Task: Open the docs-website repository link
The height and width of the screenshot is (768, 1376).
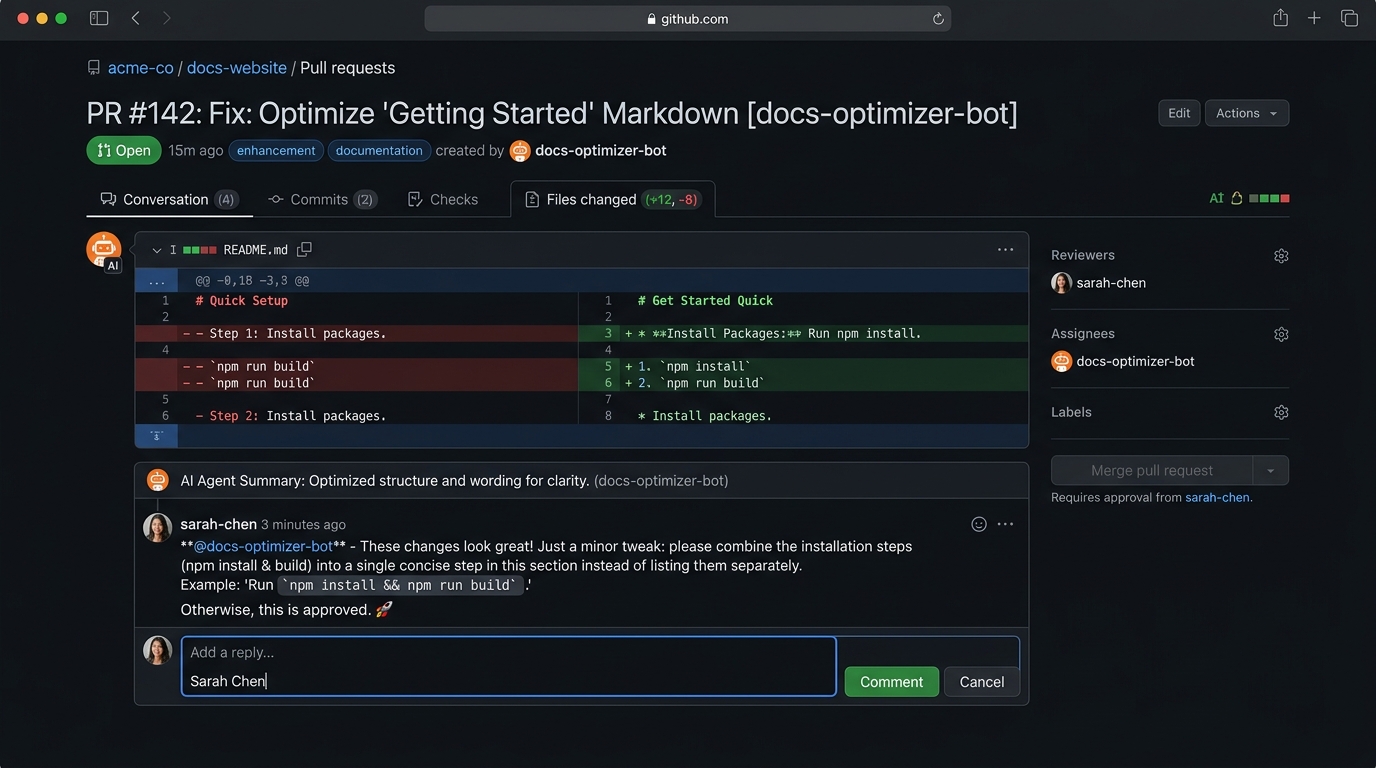Action: (237, 68)
